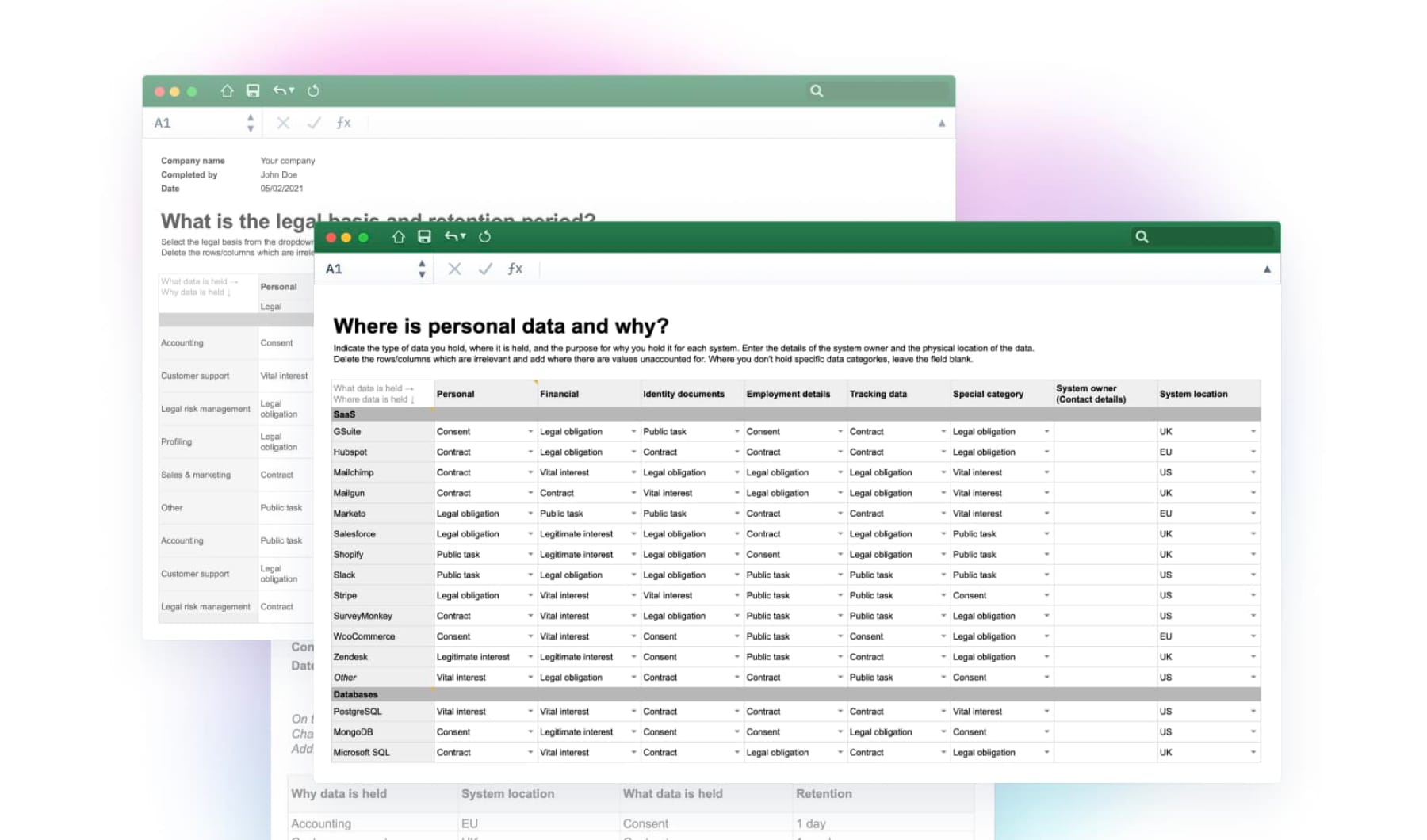Click the Home icon in the front window toolbar
The height and width of the screenshot is (840, 1427).
click(399, 236)
